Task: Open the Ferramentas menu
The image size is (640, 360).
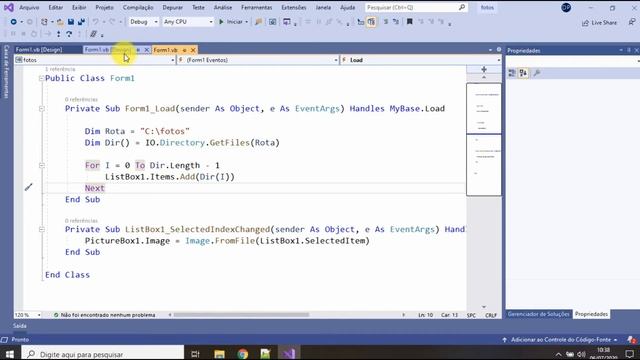Action: pos(256,7)
